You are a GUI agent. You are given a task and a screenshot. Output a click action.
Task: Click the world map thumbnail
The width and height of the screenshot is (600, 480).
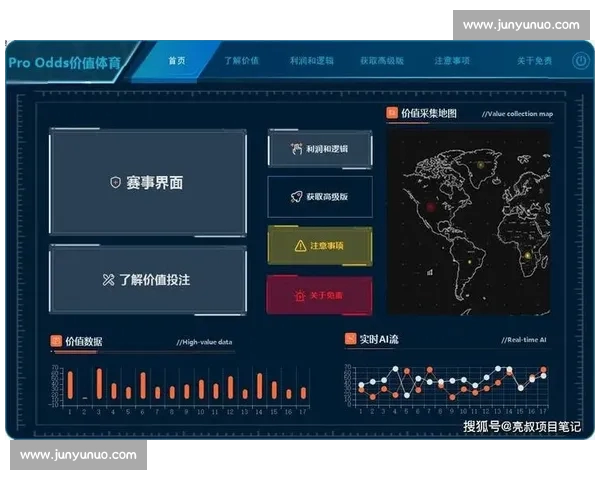click(x=469, y=222)
